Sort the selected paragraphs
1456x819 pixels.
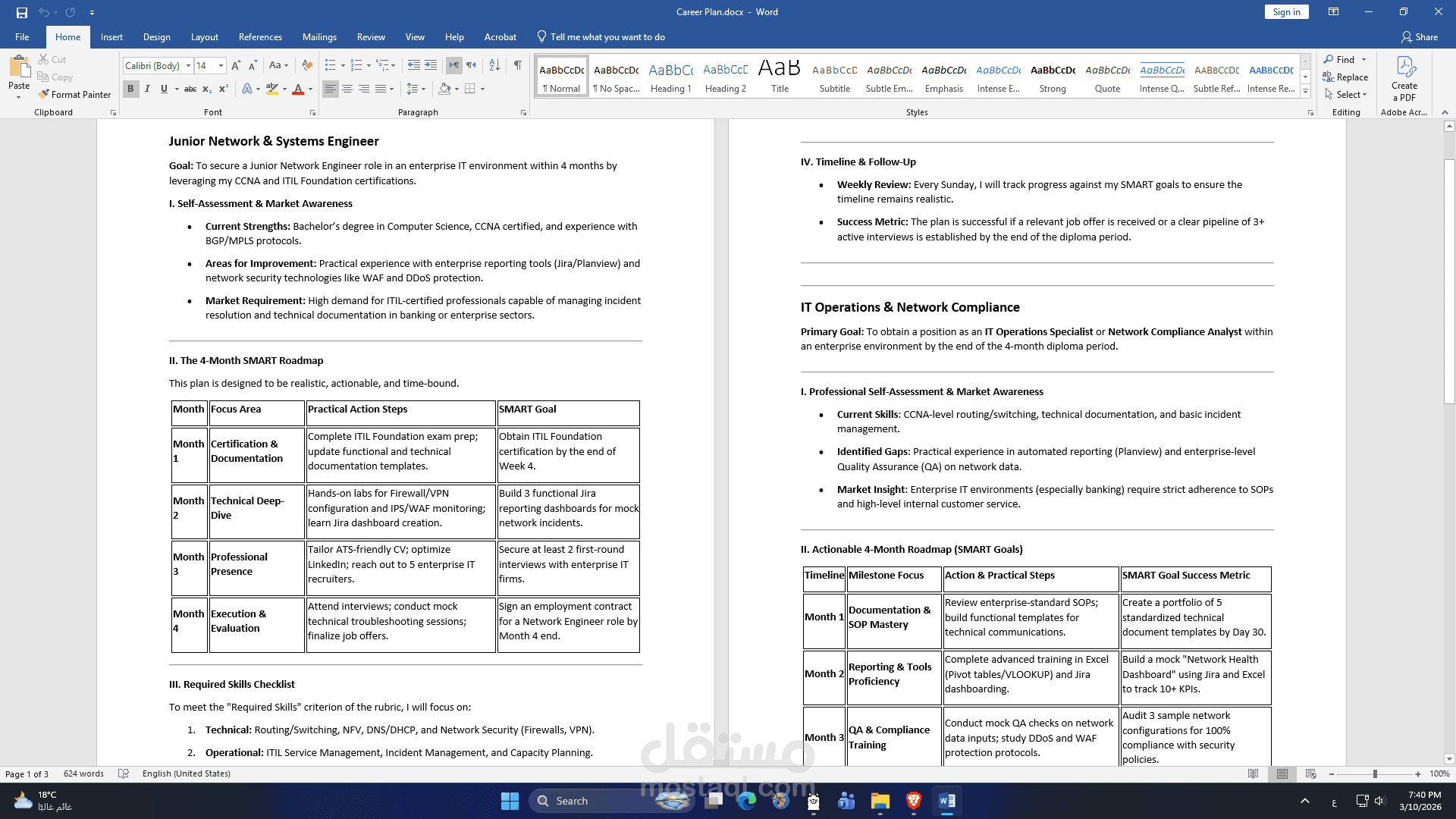point(494,66)
